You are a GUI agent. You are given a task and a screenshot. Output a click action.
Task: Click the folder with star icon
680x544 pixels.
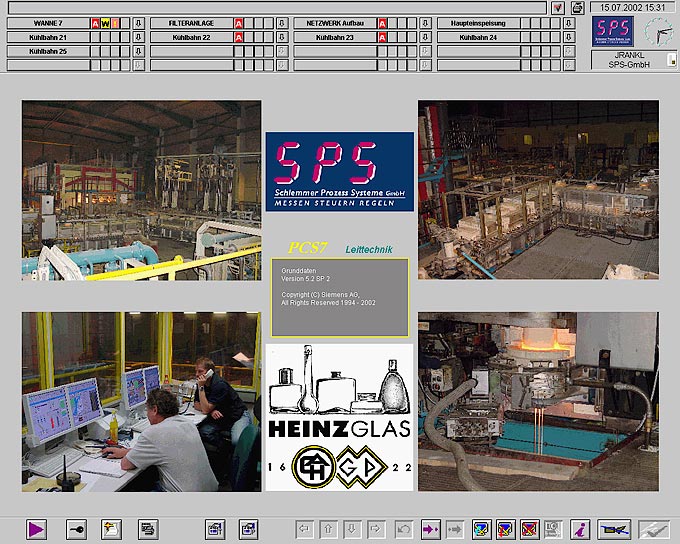pyautogui.click(x=111, y=529)
